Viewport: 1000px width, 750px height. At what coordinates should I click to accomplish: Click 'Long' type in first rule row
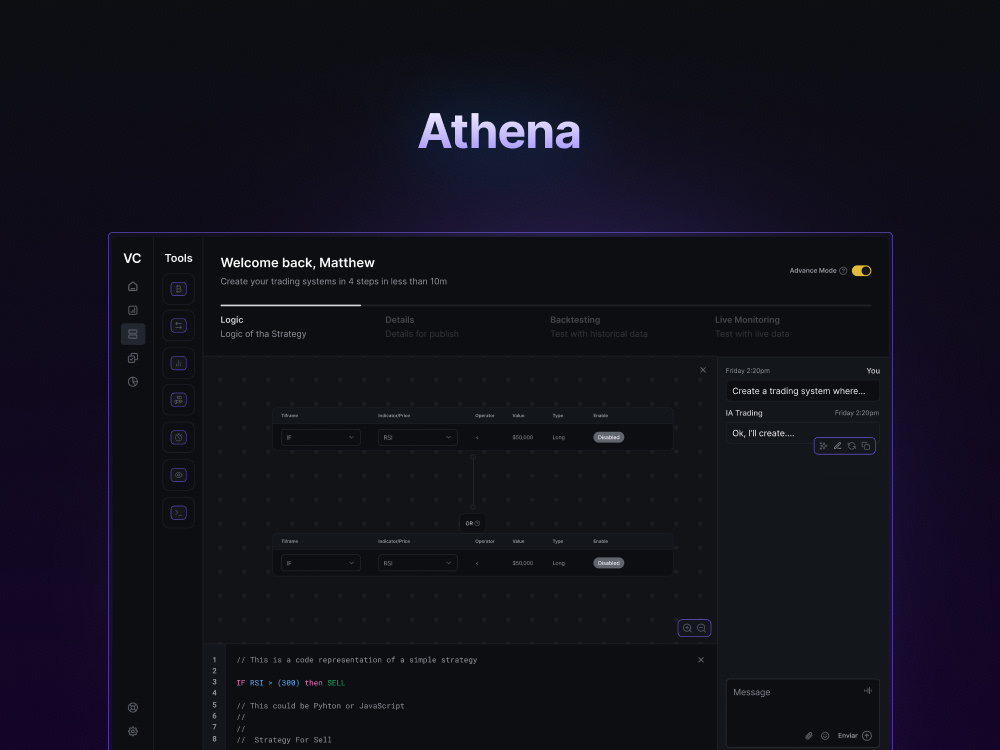(559, 438)
